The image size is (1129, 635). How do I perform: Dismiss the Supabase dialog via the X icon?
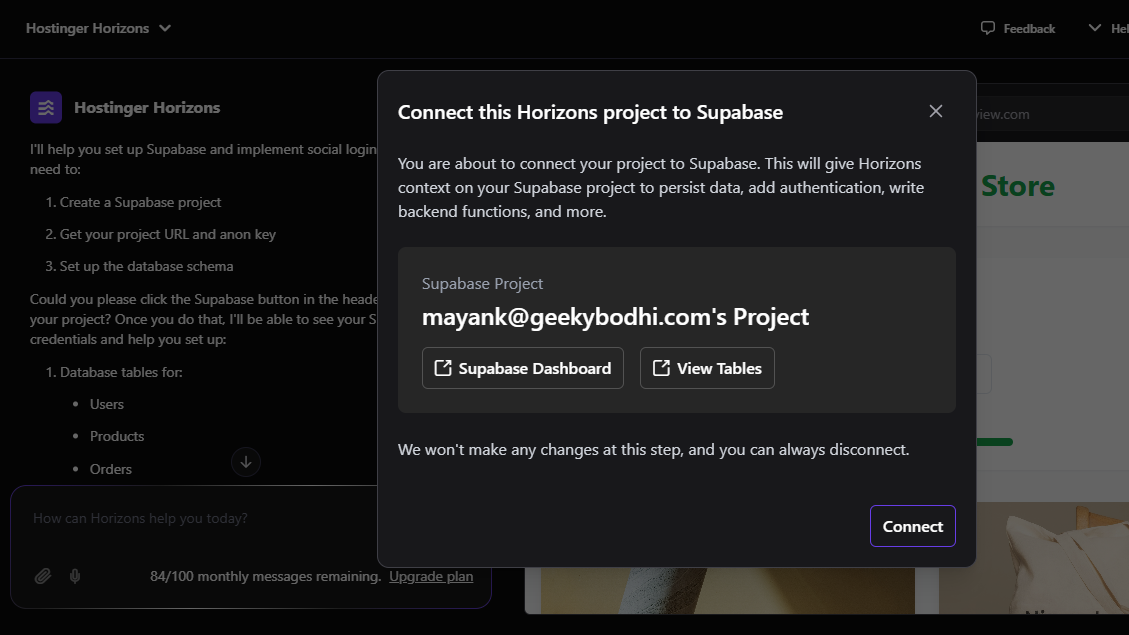935,111
